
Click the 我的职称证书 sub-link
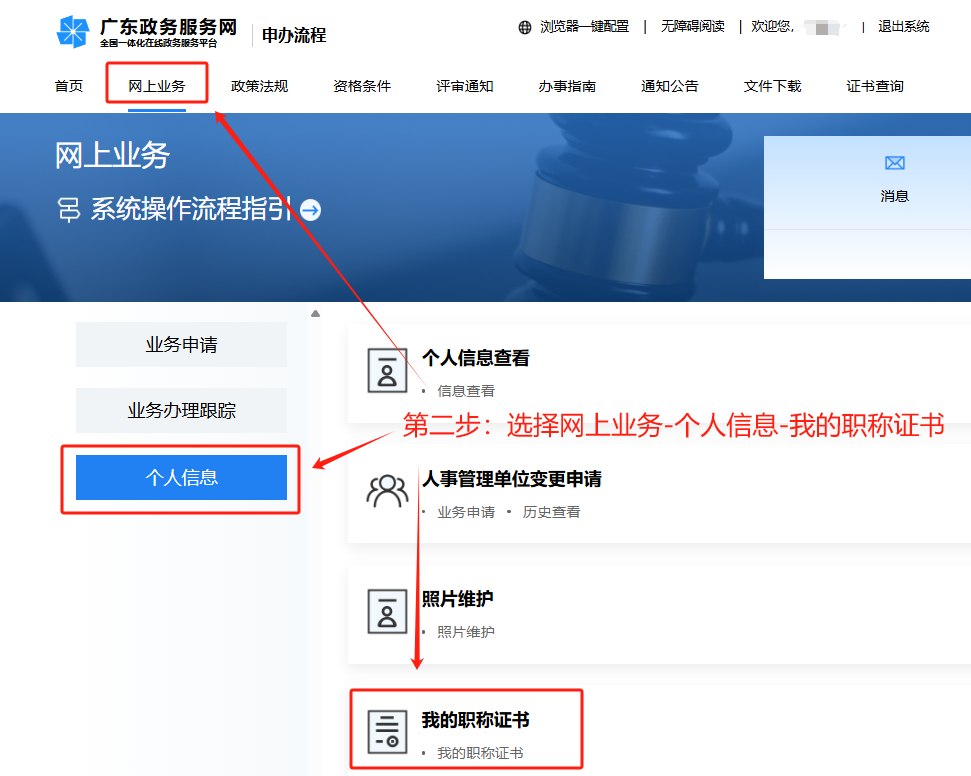coord(480,753)
